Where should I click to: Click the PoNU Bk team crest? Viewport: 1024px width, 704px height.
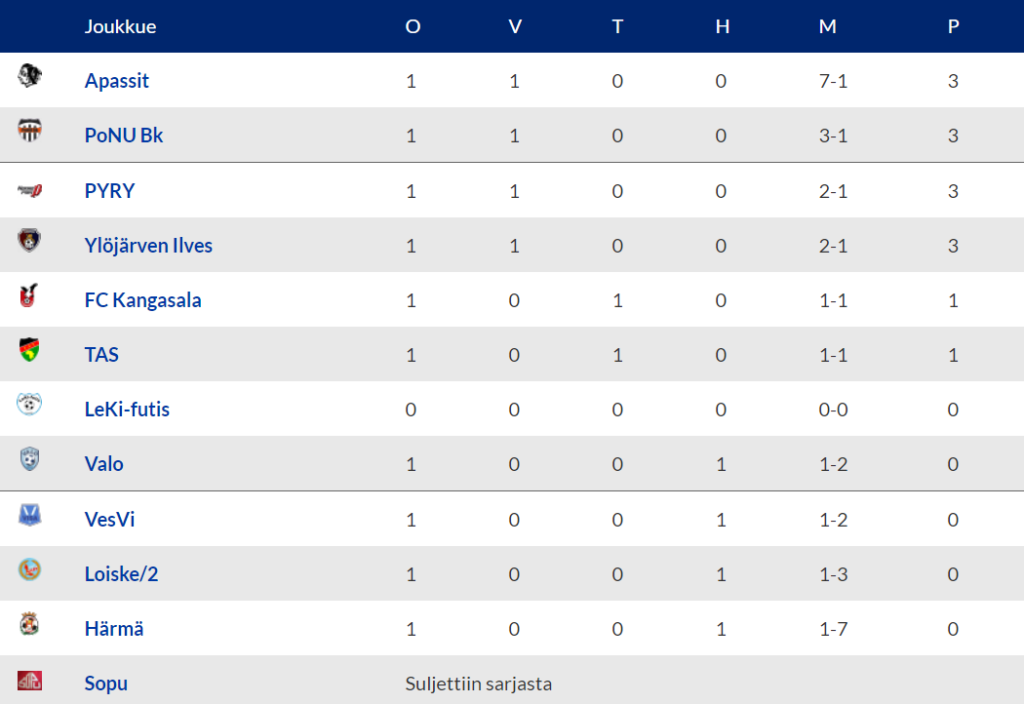(x=29, y=131)
